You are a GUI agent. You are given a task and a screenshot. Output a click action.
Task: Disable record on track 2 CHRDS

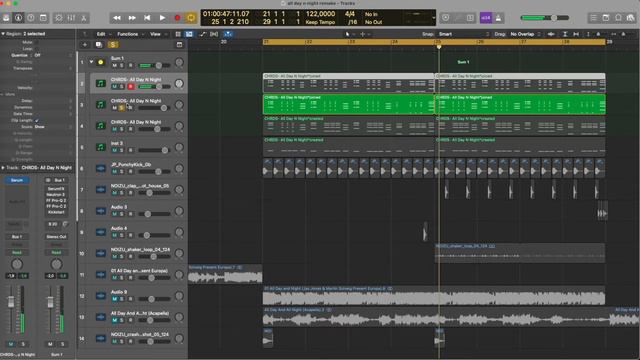coord(131,87)
